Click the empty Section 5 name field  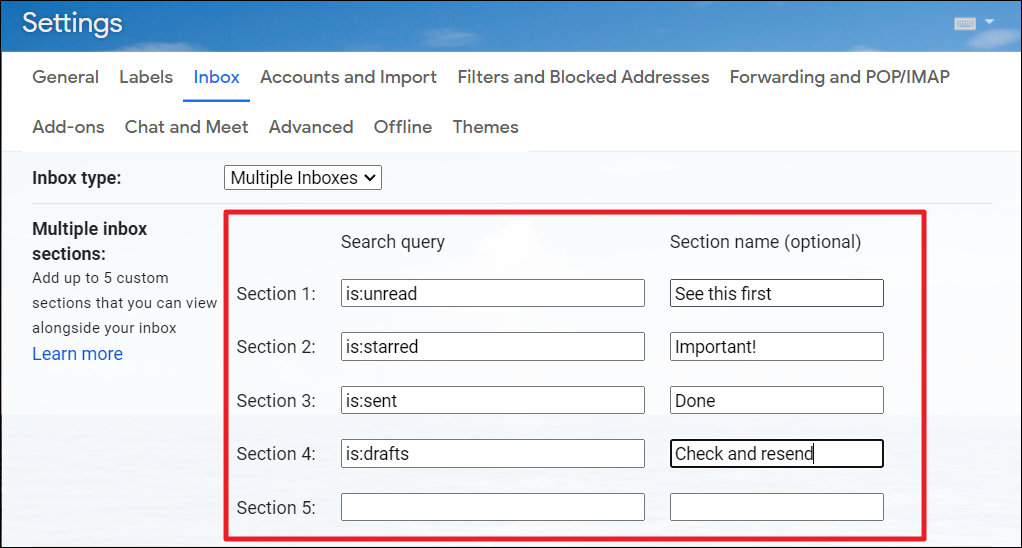click(x=777, y=507)
